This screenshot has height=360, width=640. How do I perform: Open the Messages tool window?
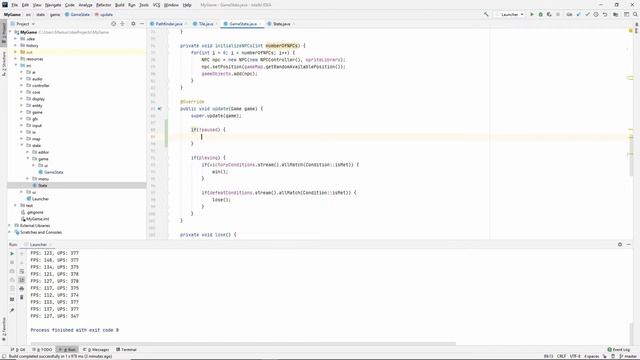pyautogui.click(x=96, y=349)
